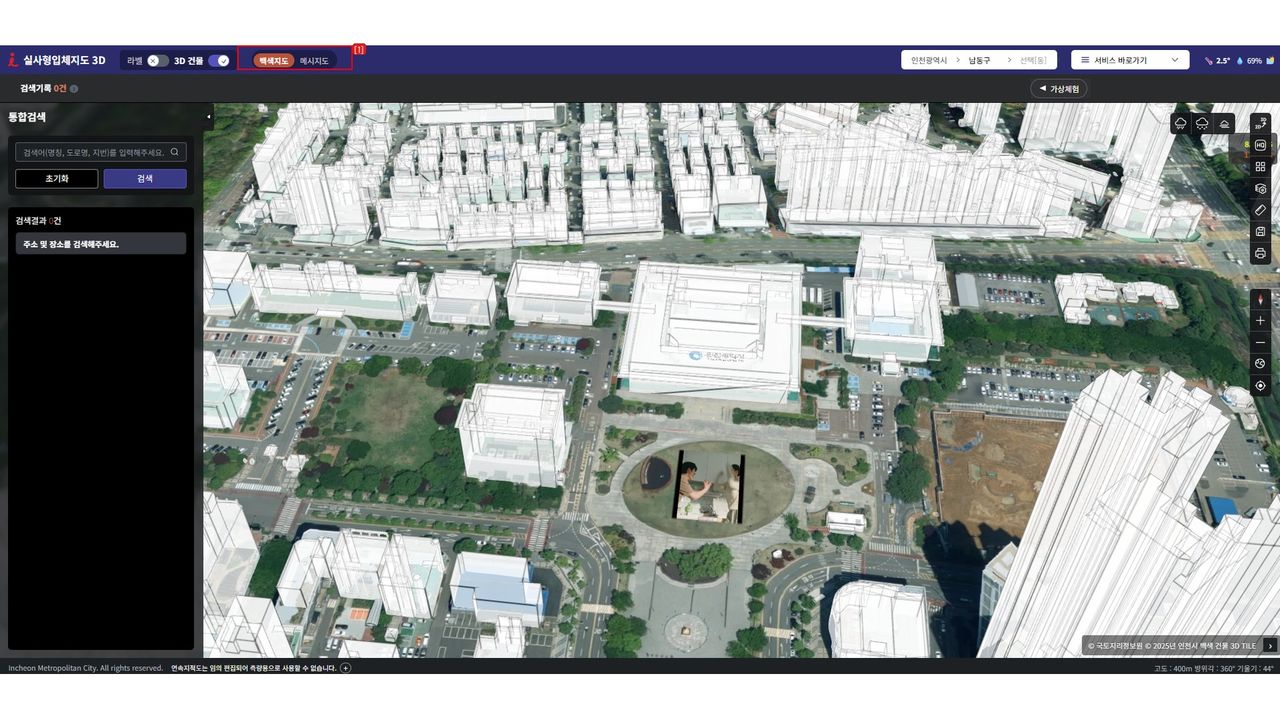The height and width of the screenshot is (720, 1280).
Task: Zoom out with the minus icon
Action: point(1260,343)
